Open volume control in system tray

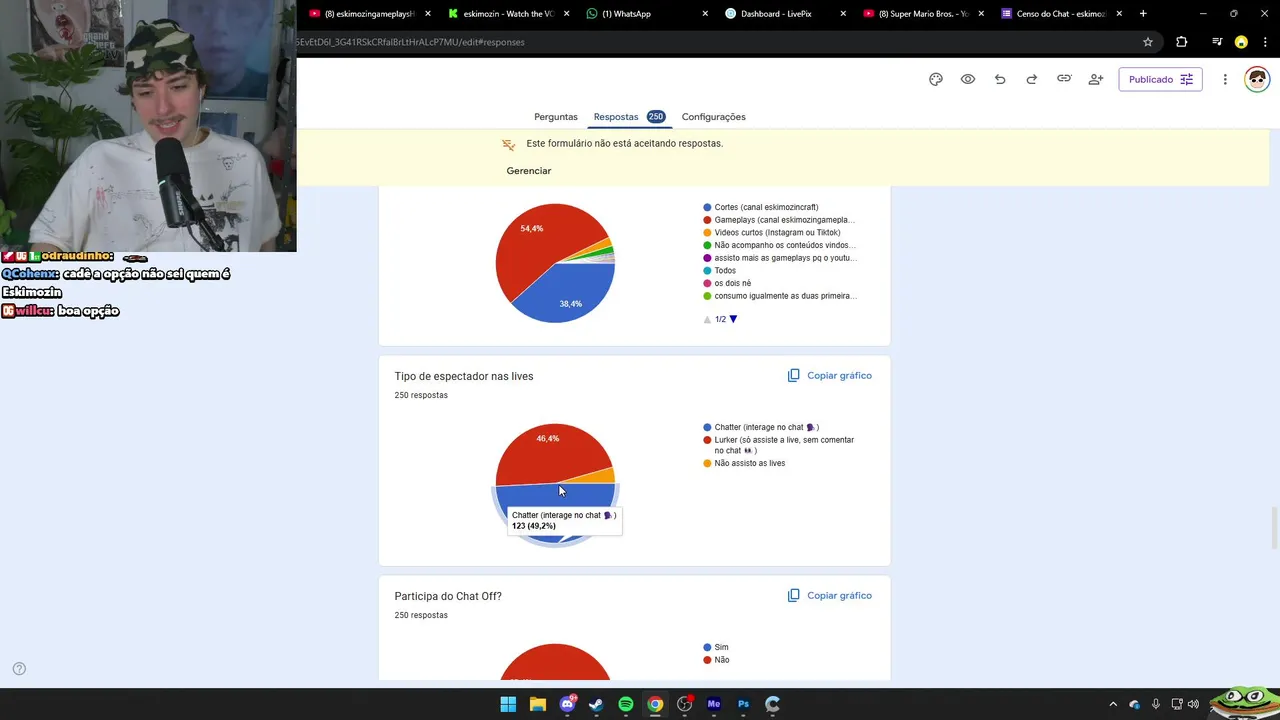[x=1193, y=704]
